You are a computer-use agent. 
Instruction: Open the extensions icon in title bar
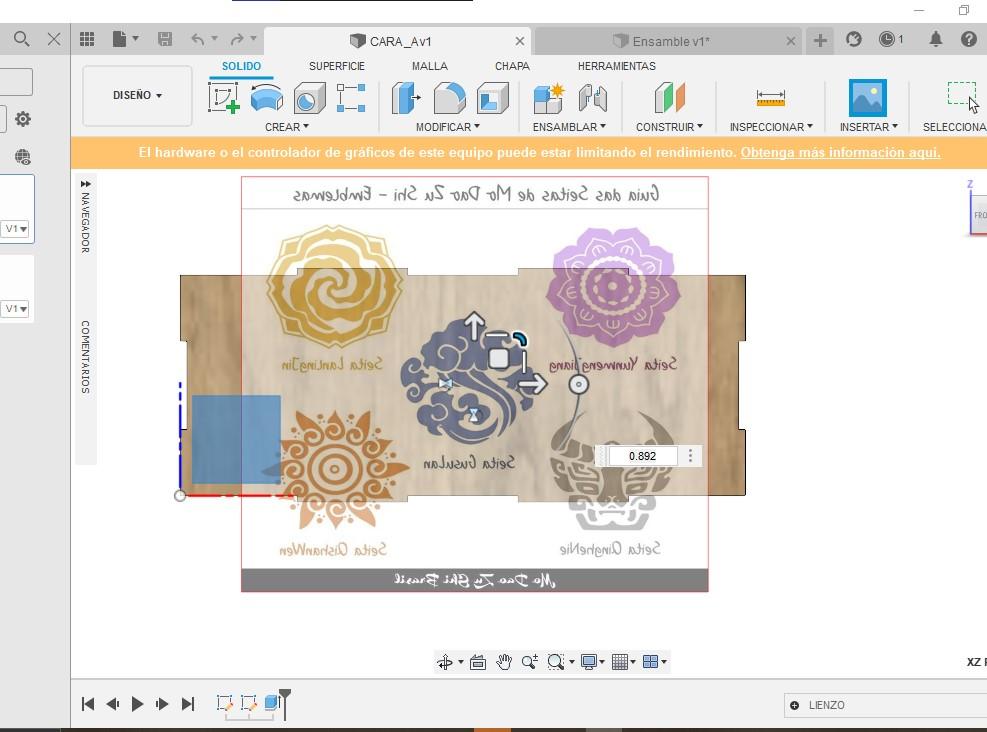coord(854,40)
